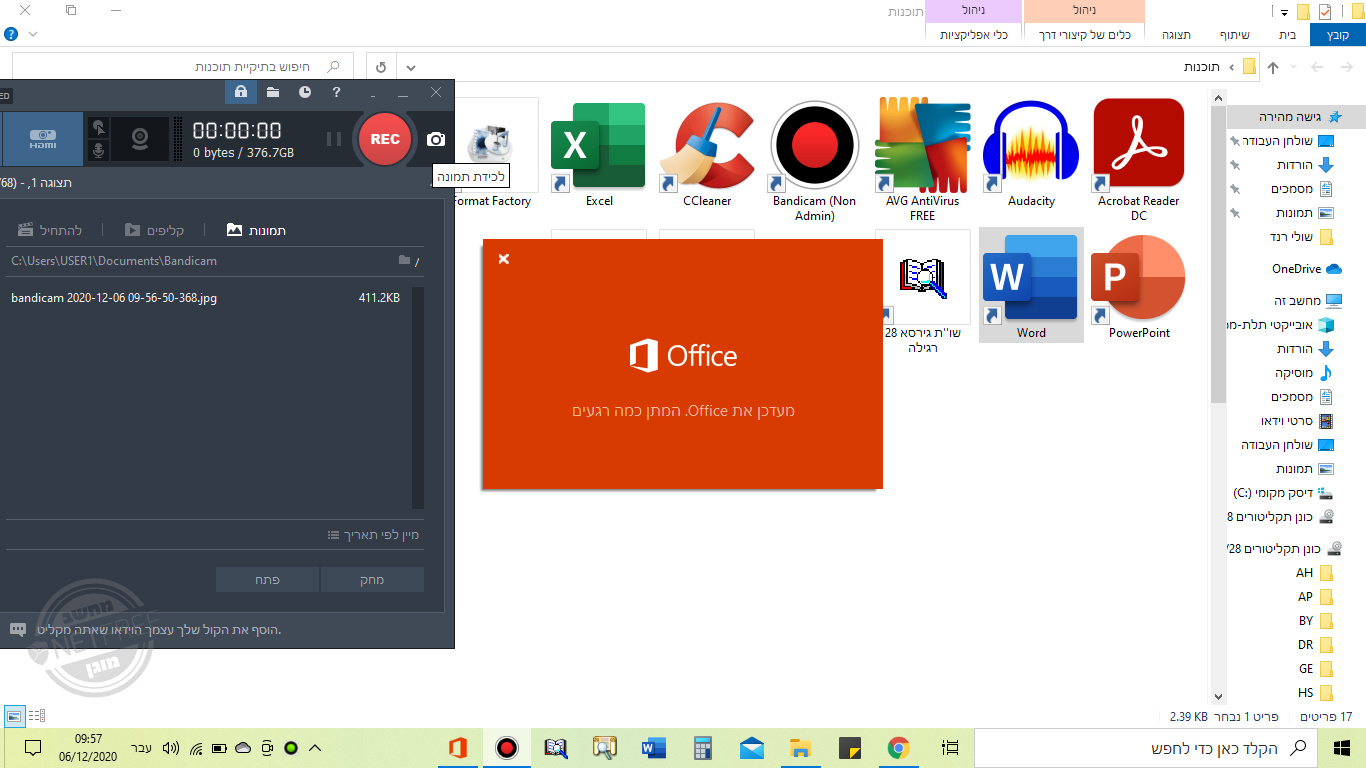
Task: Close the Office updating splash screen
Action: pyautogui.click(x=504, y=259)
